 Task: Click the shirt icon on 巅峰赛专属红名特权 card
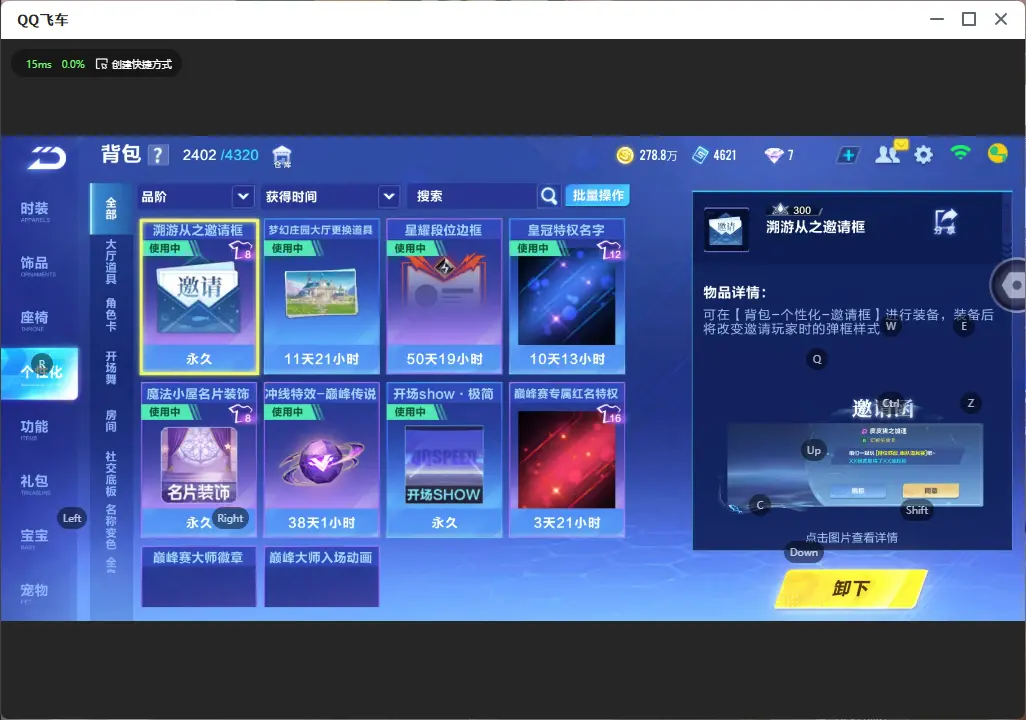click(609, 414)
